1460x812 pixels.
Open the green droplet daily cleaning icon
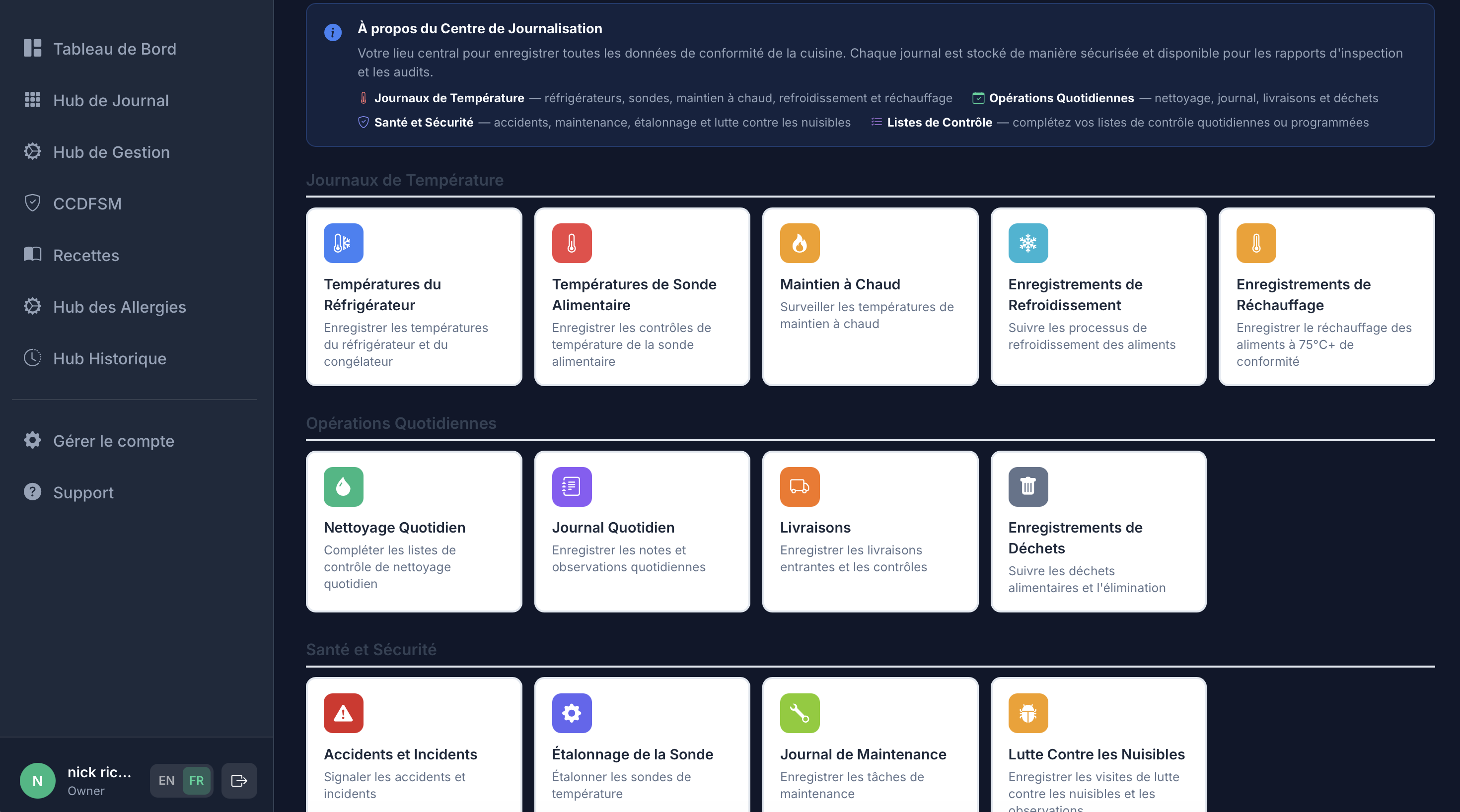(344, 486)
